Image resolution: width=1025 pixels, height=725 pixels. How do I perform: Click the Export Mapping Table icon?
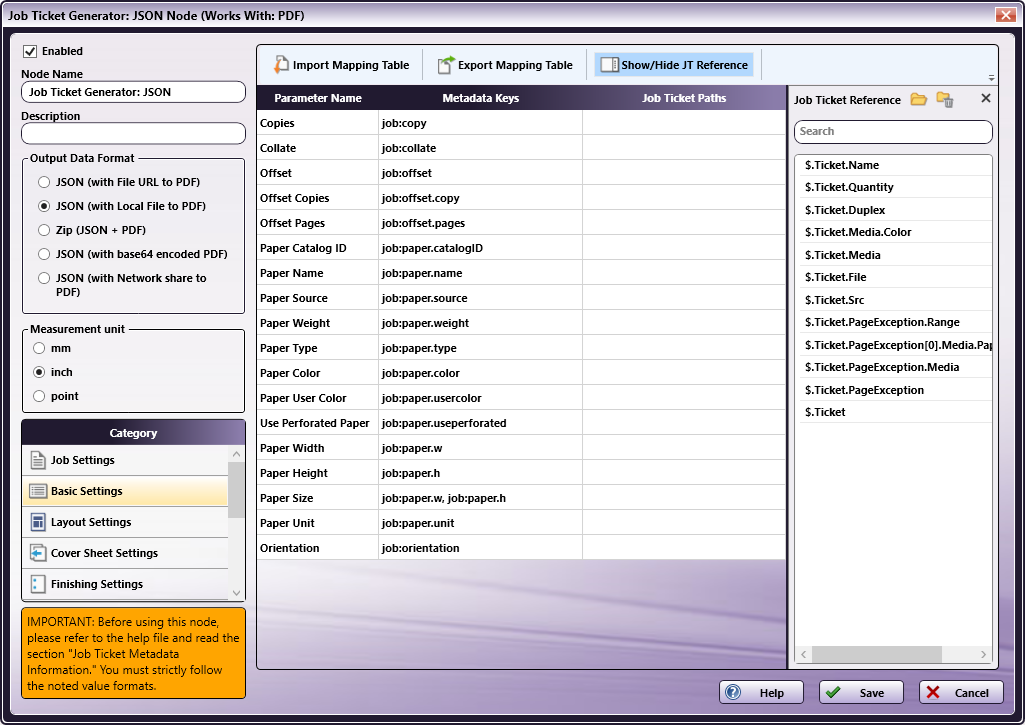pos(446,65)
